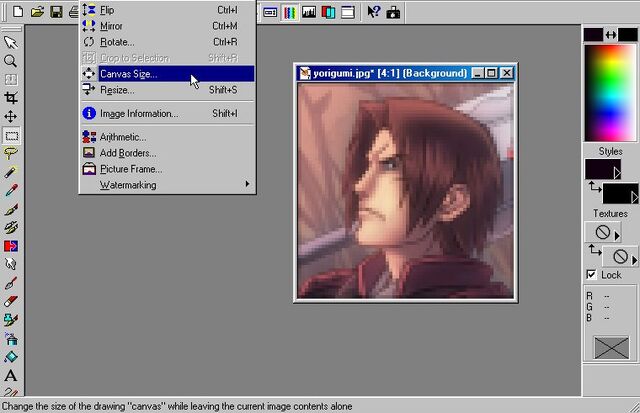Select the Clone Brush tool
The height and width of the screenshot is (413, 640).
click(x=11, y=228)
